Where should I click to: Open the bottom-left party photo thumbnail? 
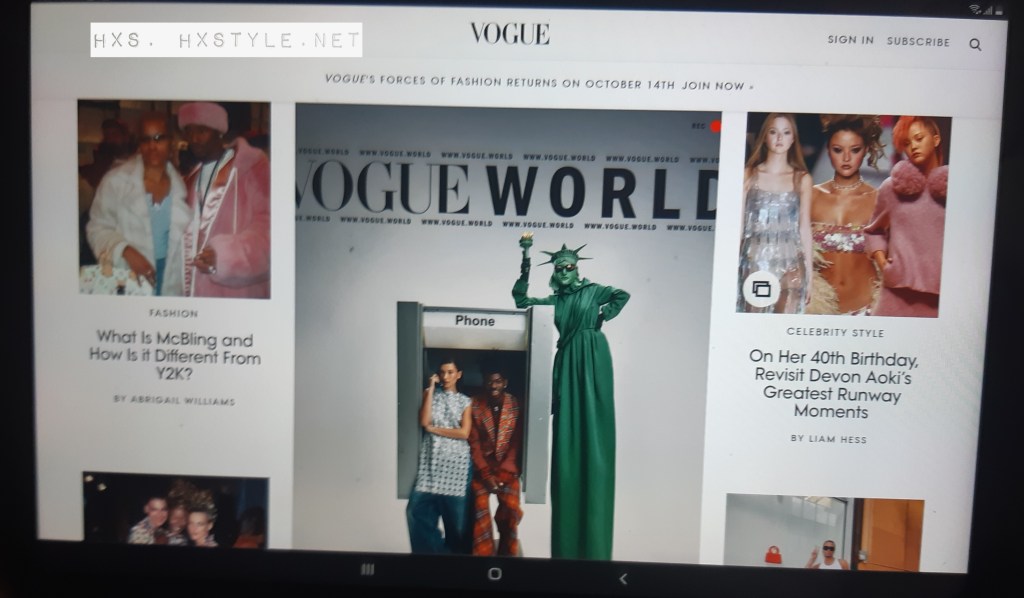pyautogui.click(x=175, y=510)
